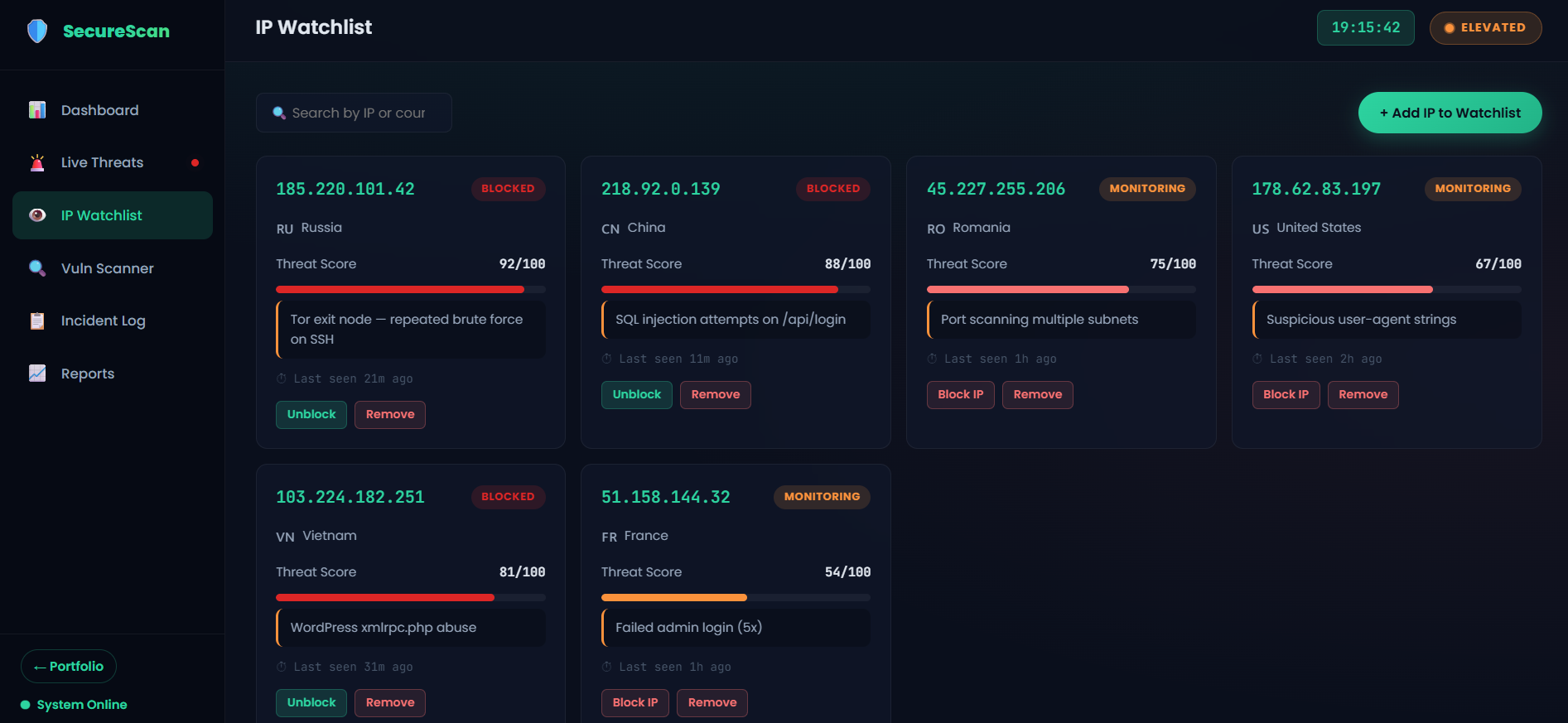Unblock IP 185.220.101.42
Screen dimensions: 1568x723
[x=311, y=414]
